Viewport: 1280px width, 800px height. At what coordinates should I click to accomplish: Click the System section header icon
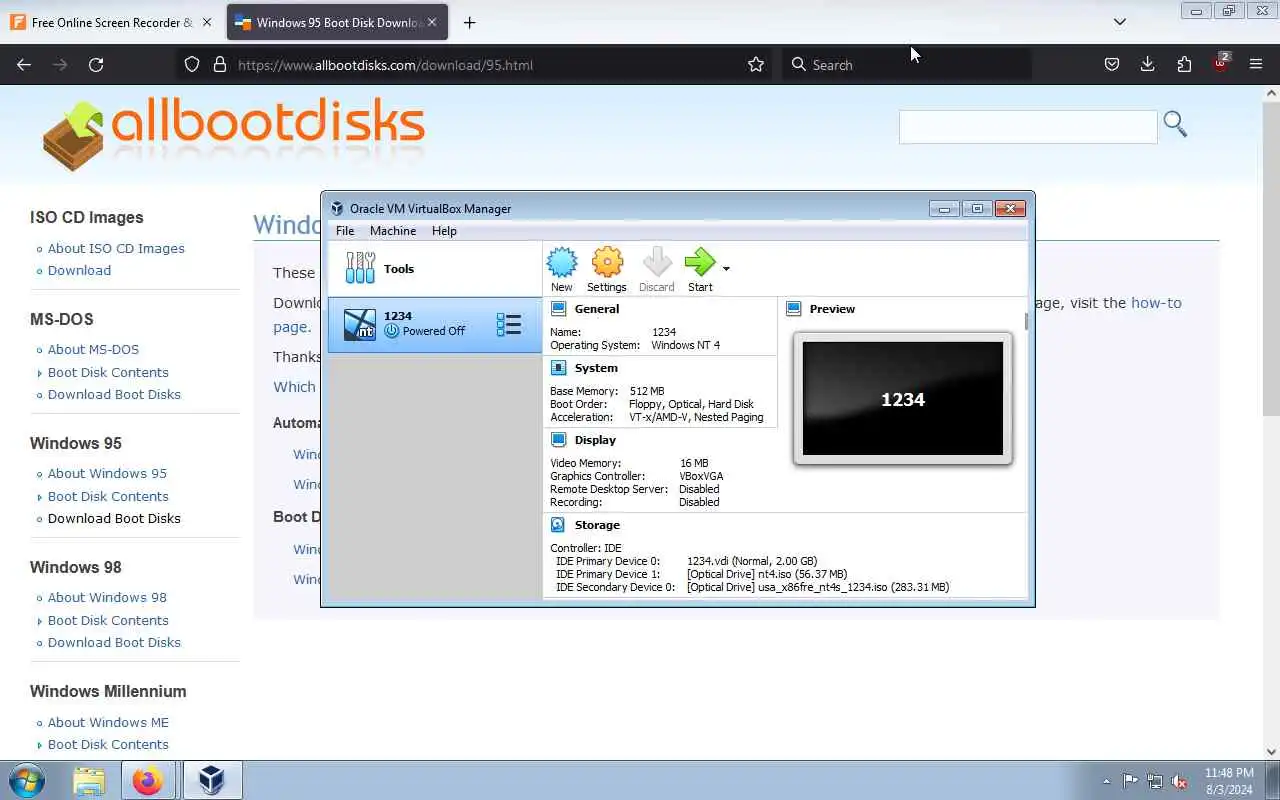pyautogui.click(x=558, y=368)
